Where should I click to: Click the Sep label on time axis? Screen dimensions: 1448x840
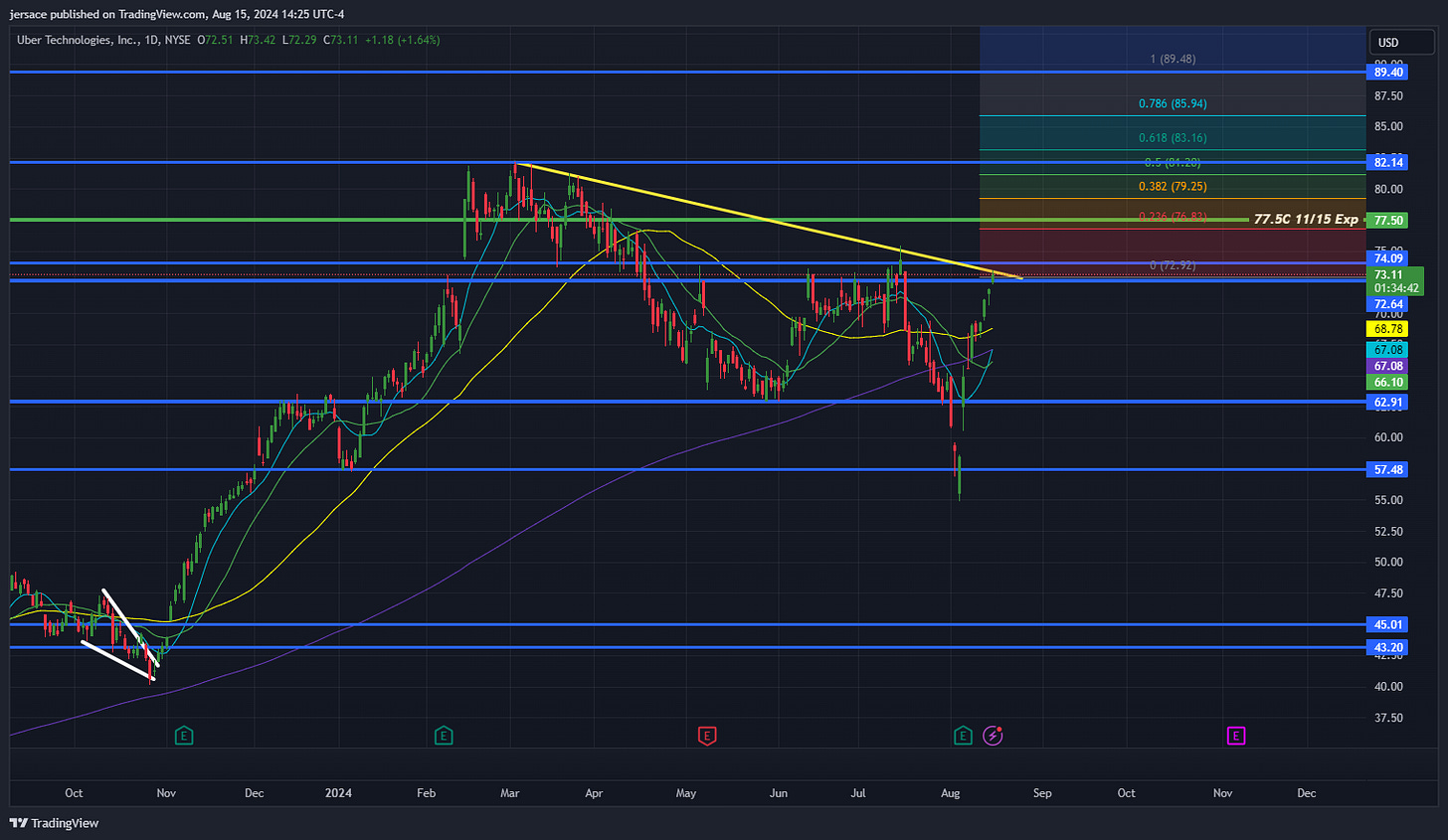1042,793
